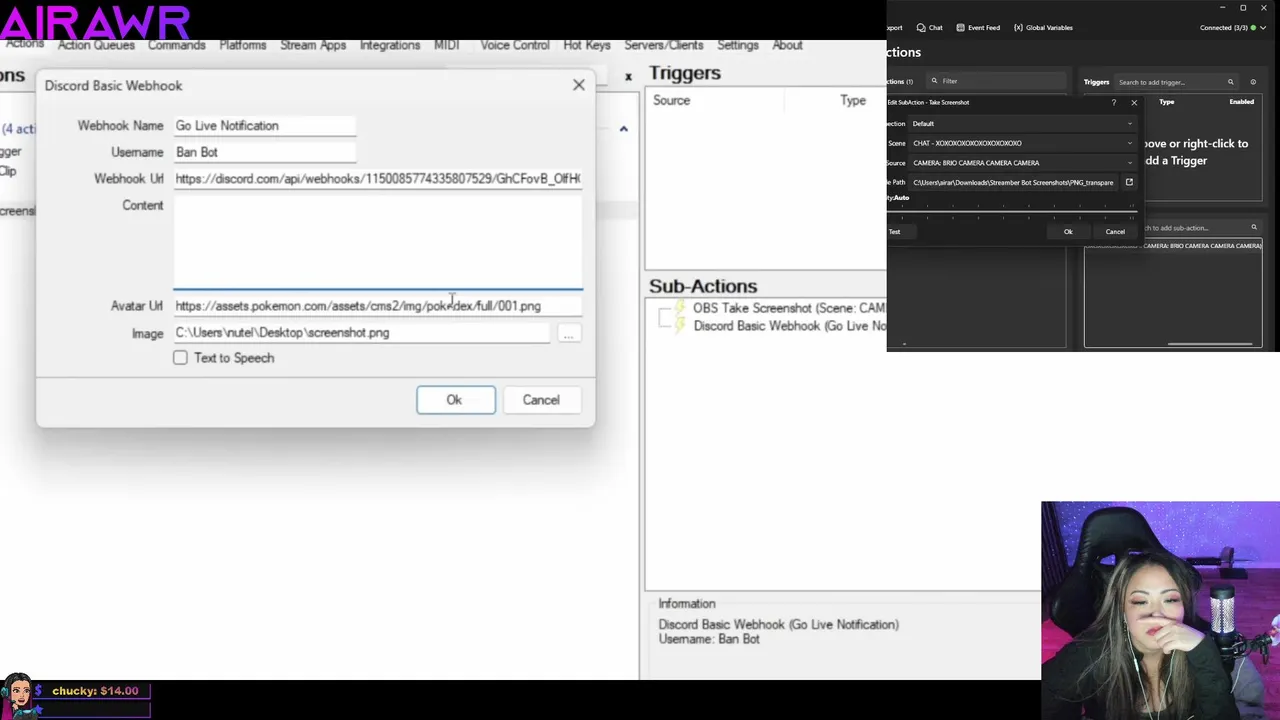This screenshot has width=1280, height=720.
Task: Open the Action Queues tab
Action: tap(96, 45)
